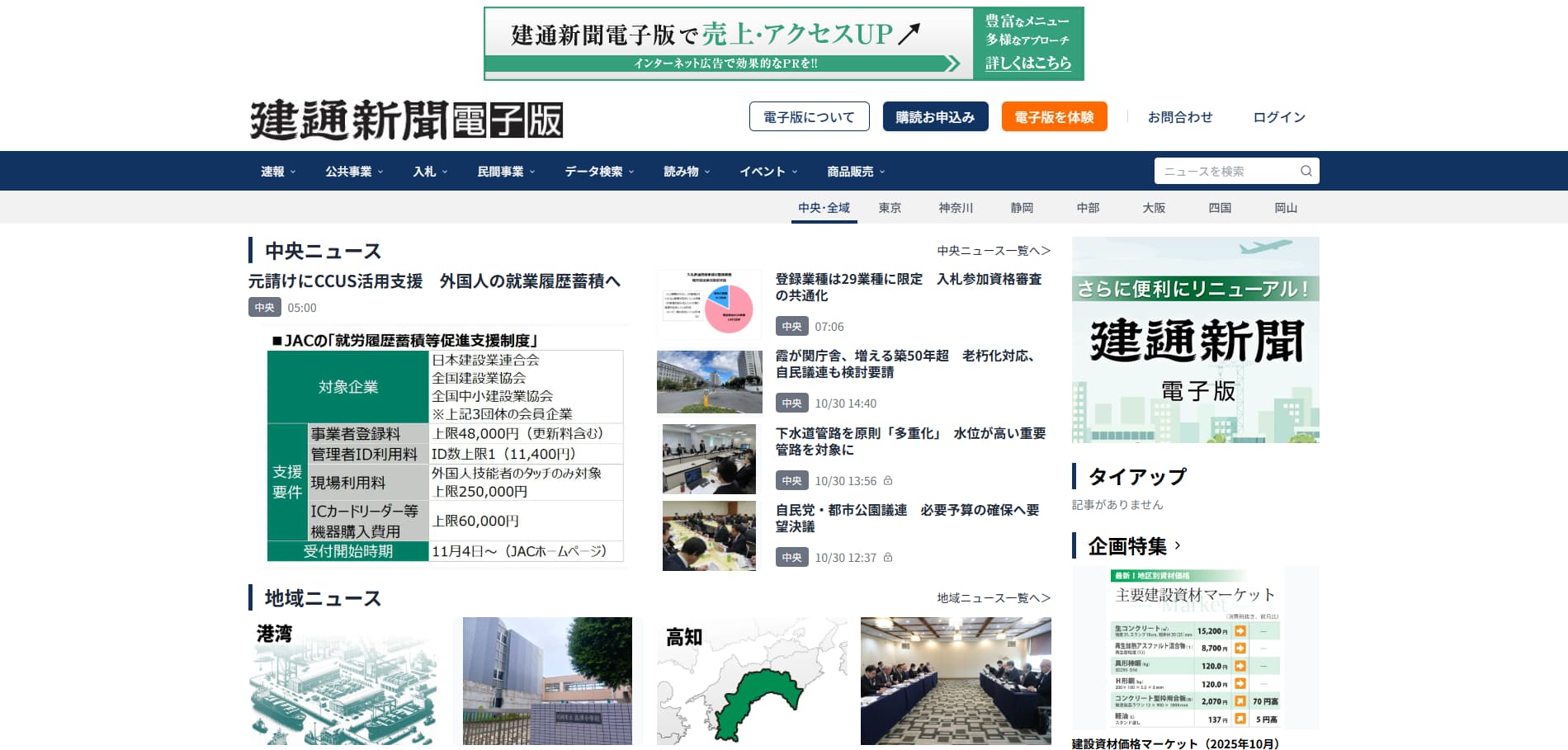Click the lock icon on the 自民党・都市公園議連 article
The height and width of the screenshot is (750, 1568).
(x=886, y=557)
